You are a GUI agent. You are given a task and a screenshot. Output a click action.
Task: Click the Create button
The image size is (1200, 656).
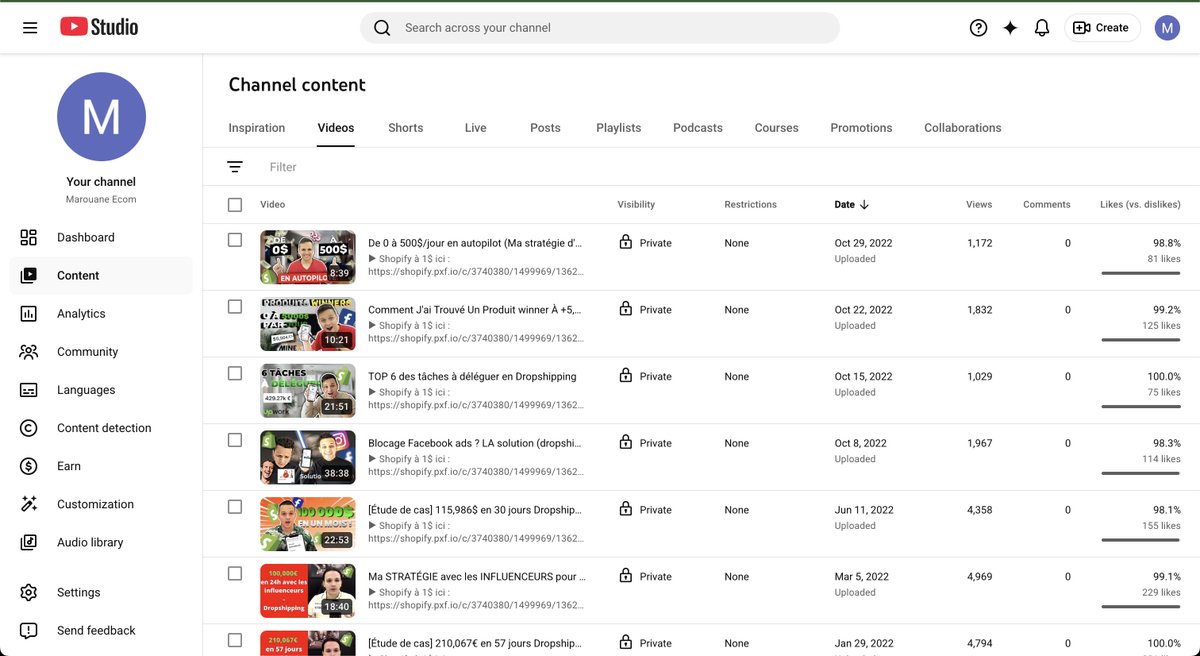1101,28
